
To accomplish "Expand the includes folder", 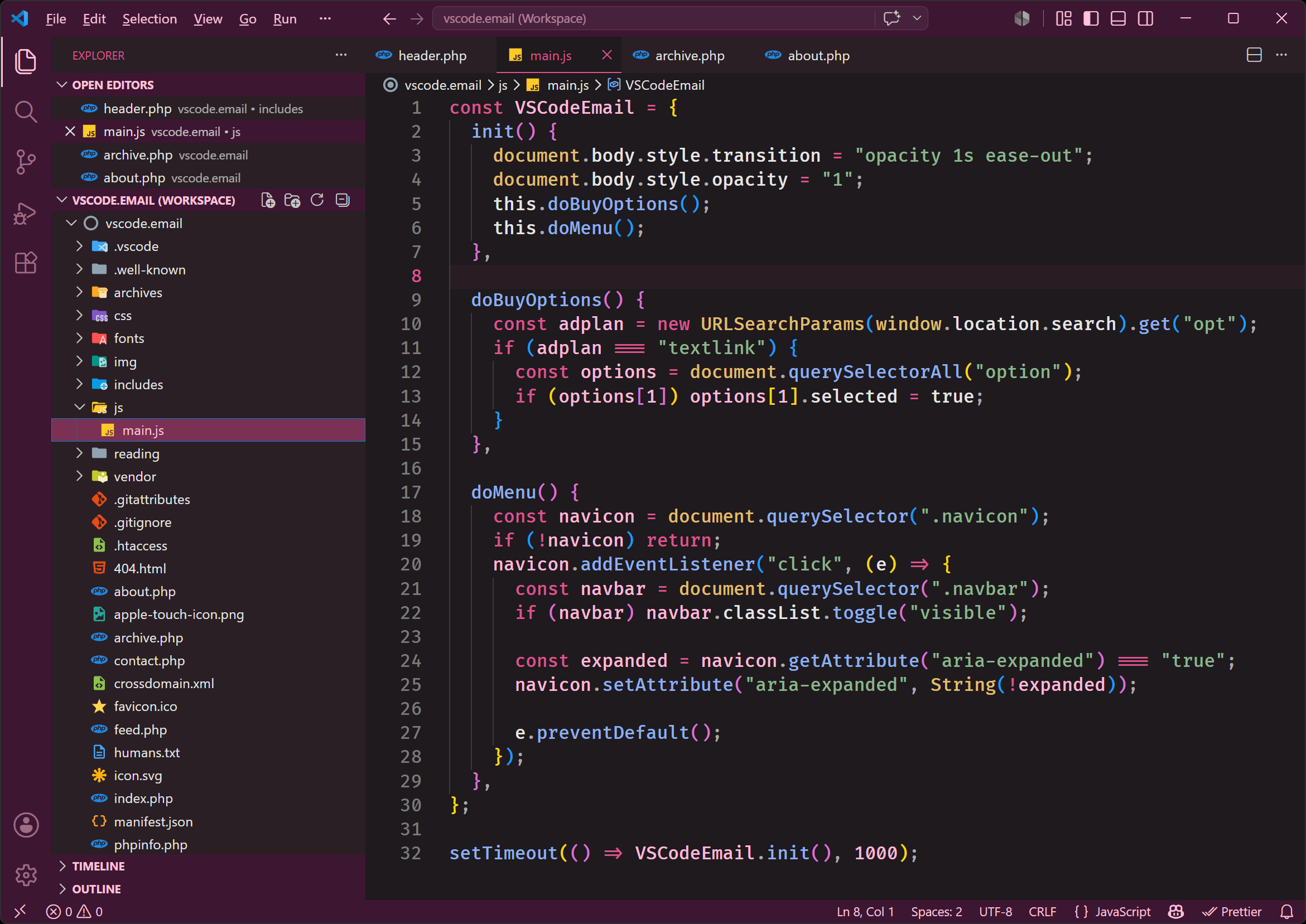I will point(208,385).
